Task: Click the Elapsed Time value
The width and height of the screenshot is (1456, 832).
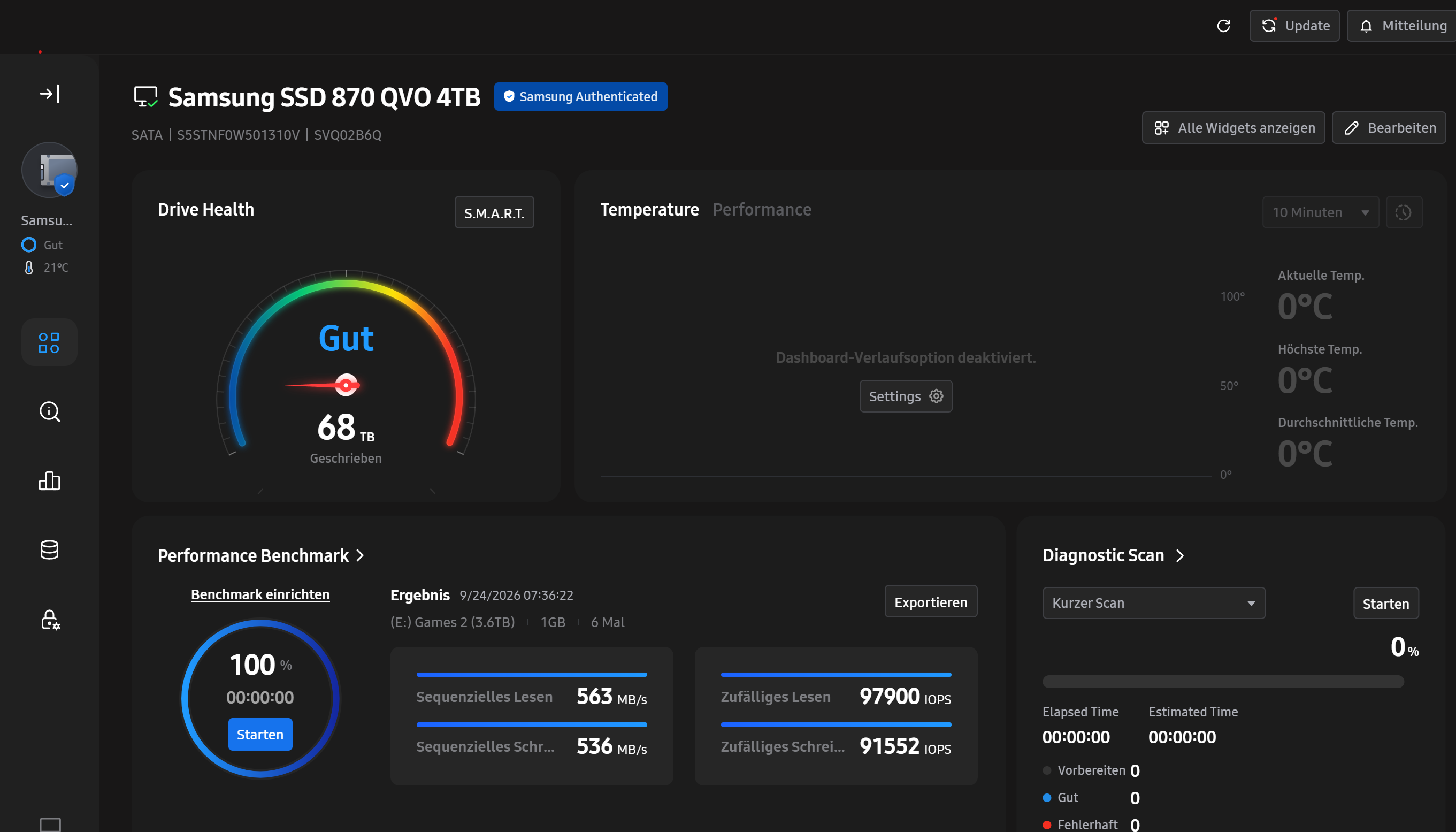Action: click(x=1076, y=737)
